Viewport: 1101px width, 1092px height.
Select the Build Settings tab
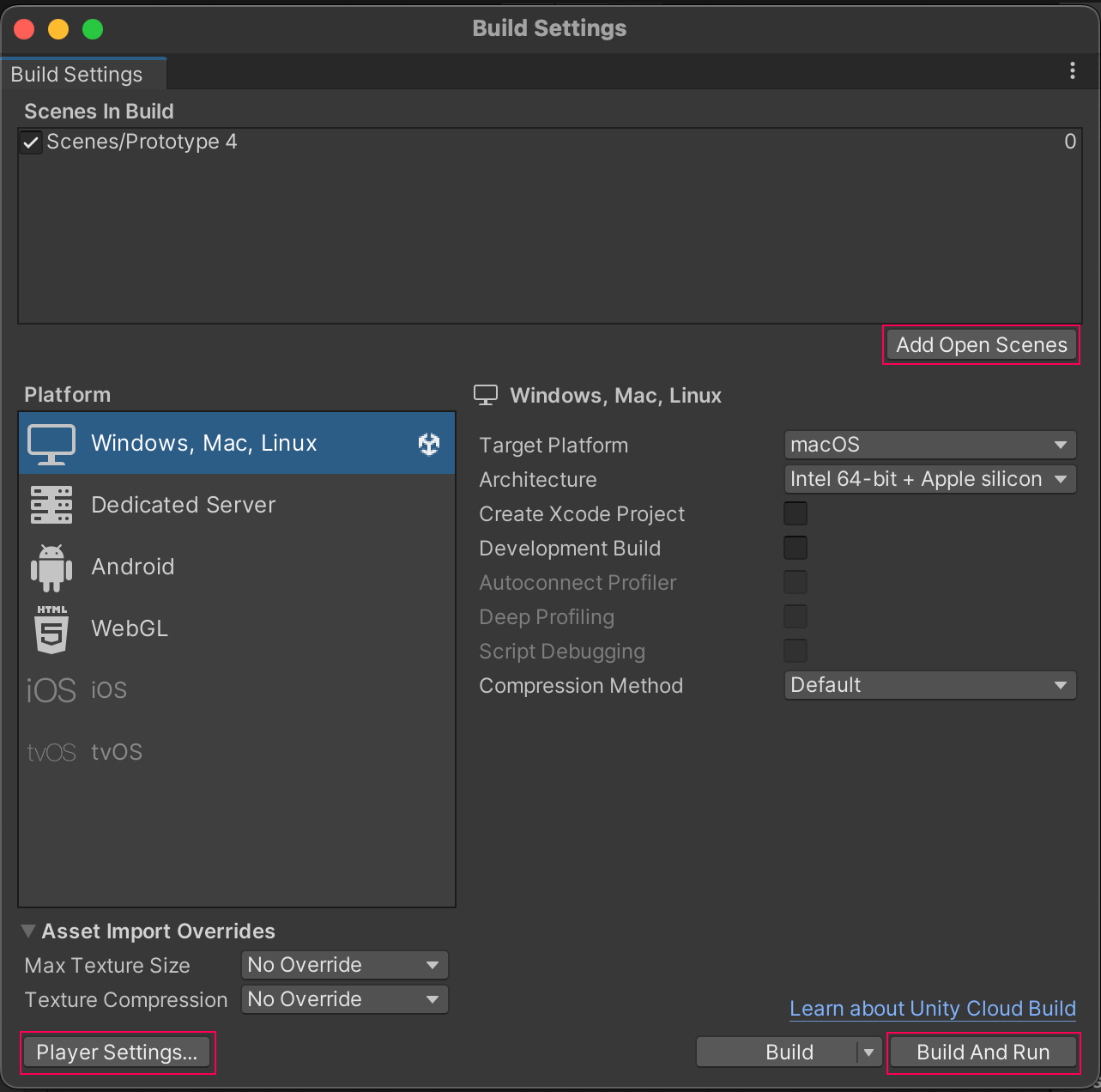77,75
